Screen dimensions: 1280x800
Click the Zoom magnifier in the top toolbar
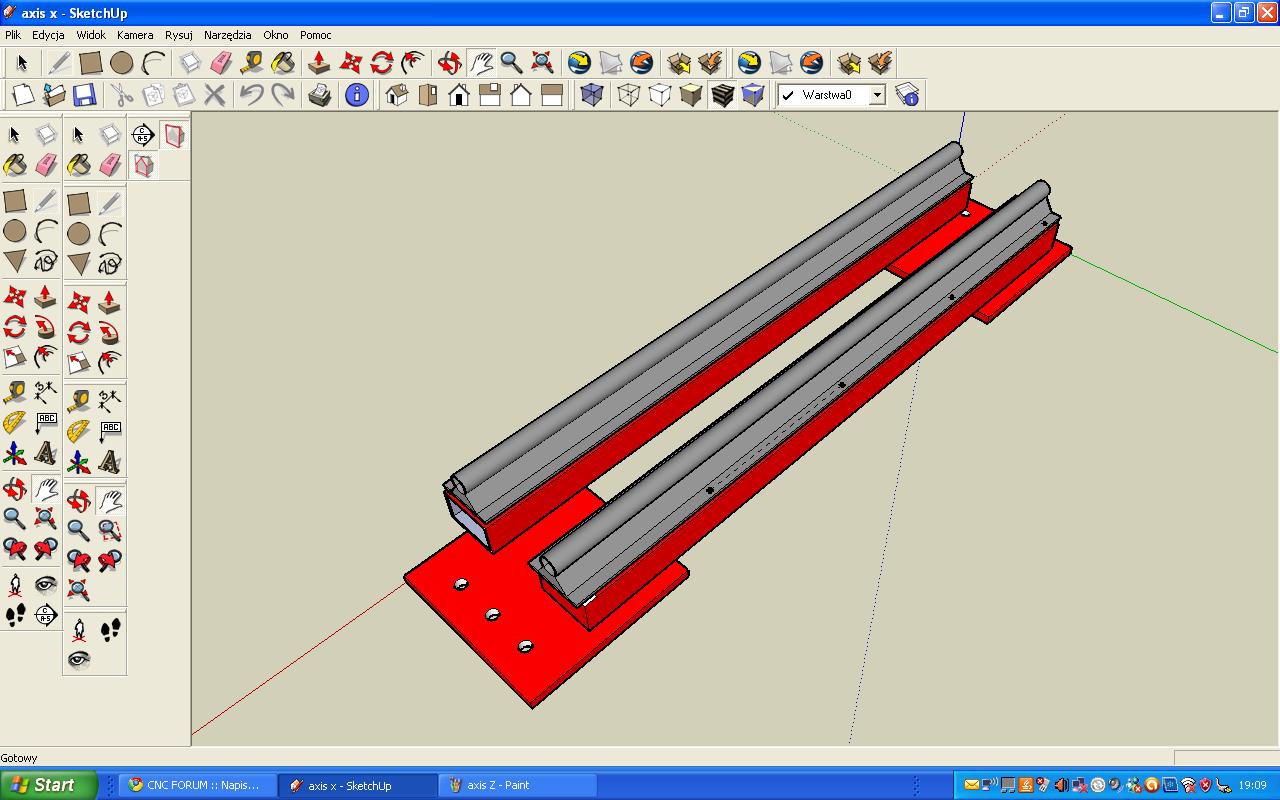point(512,63)
